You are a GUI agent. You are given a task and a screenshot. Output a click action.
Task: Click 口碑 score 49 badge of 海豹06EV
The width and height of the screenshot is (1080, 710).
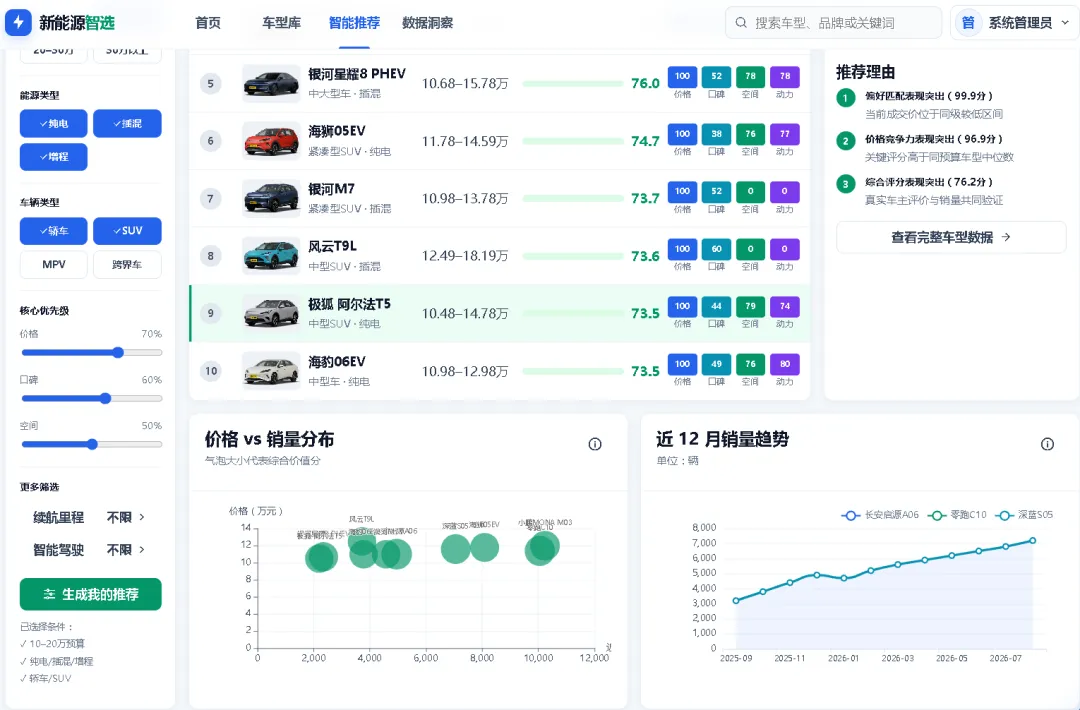pyautogui.click(x=716, y=364)
